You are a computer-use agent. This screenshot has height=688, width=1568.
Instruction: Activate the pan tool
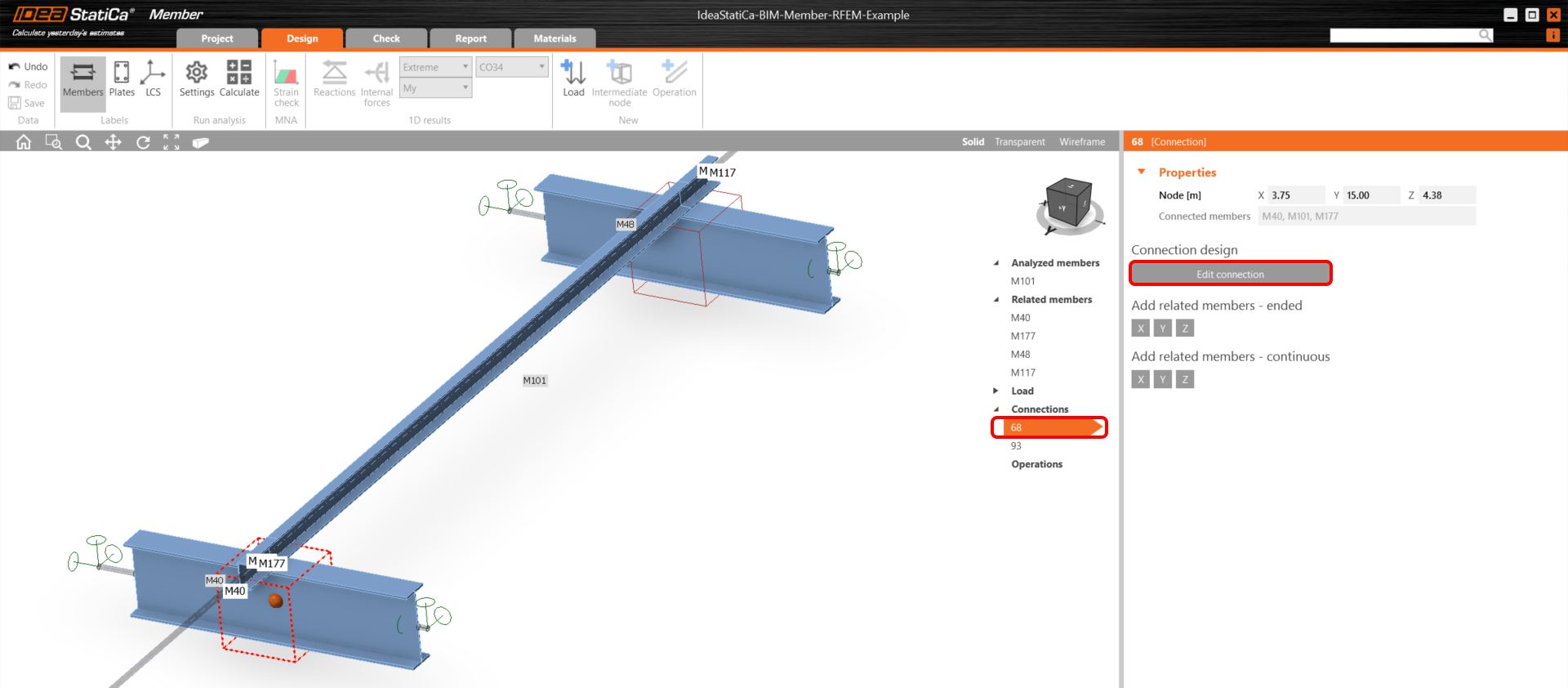[x=113, y=142]
